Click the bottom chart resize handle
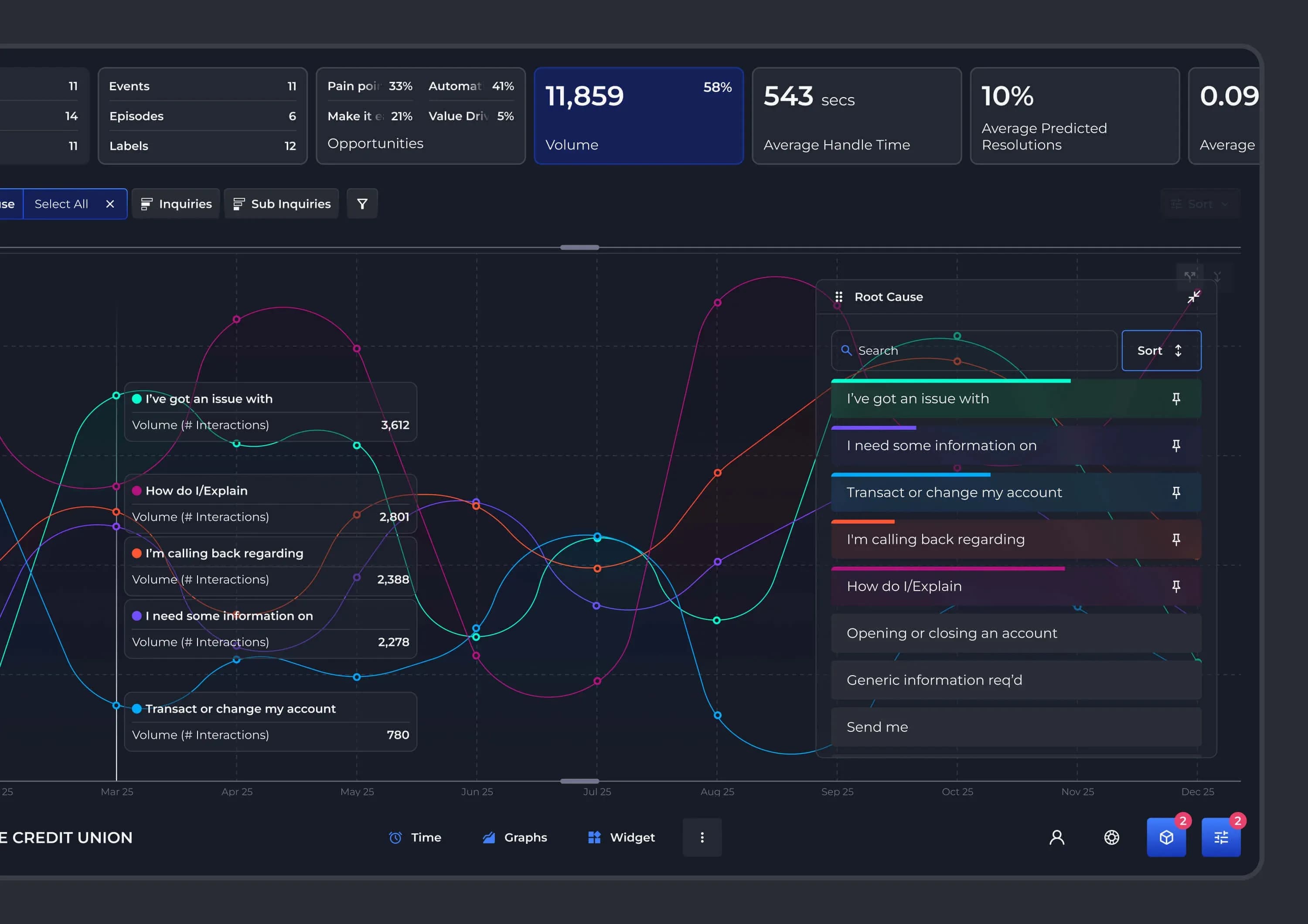 pos(579,781)
